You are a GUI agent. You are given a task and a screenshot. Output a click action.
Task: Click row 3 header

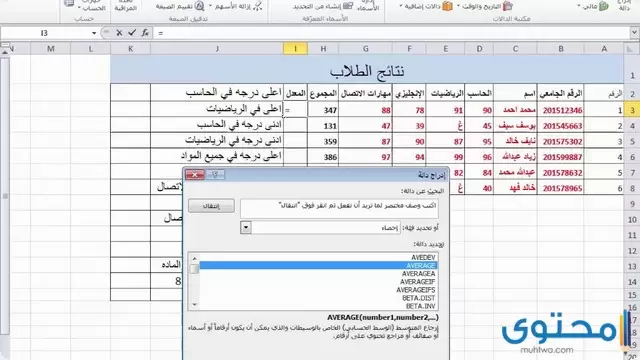click(632, 111)
